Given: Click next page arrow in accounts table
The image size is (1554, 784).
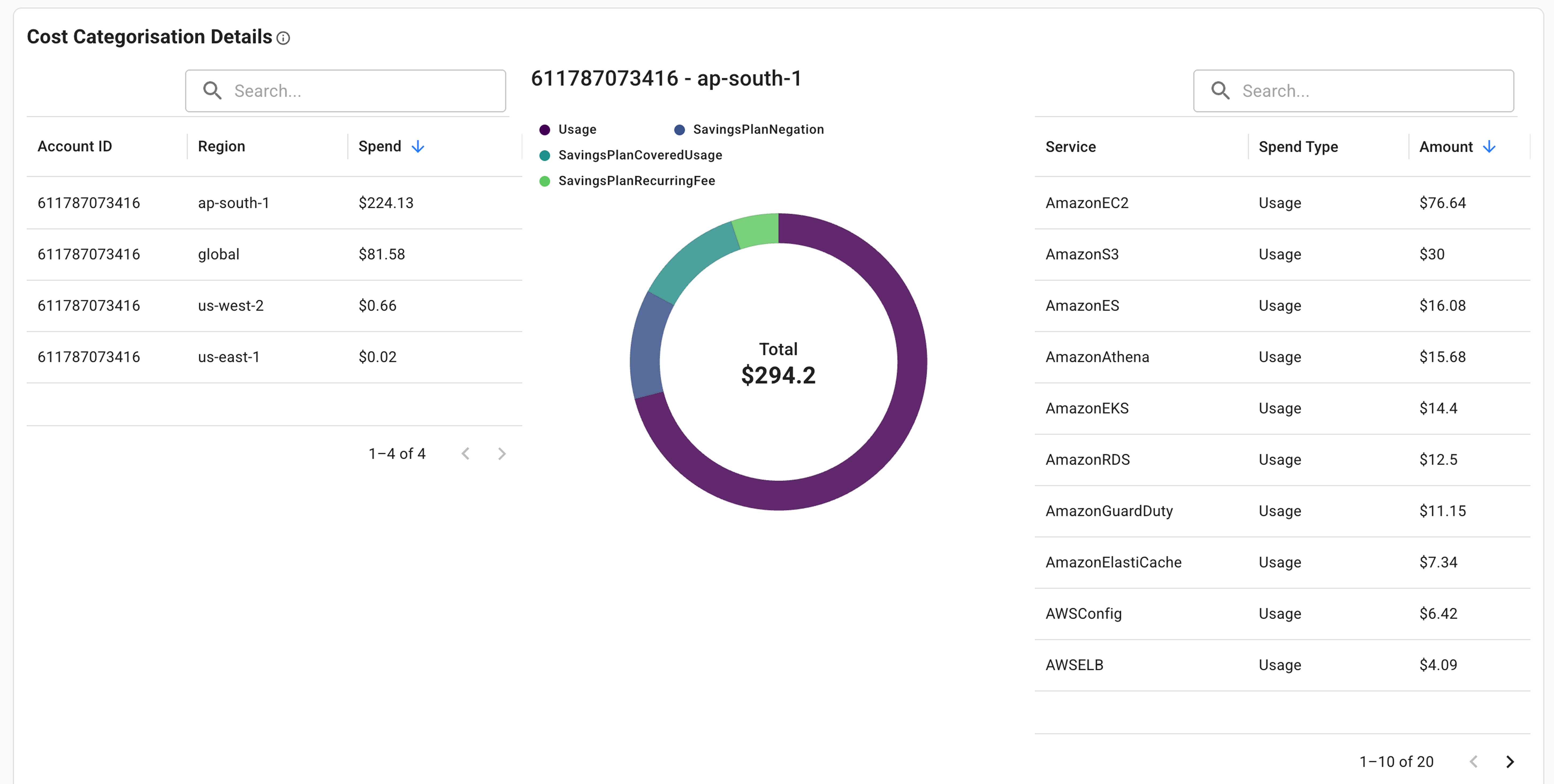Looking at the screenshot, I should (501, 454).
